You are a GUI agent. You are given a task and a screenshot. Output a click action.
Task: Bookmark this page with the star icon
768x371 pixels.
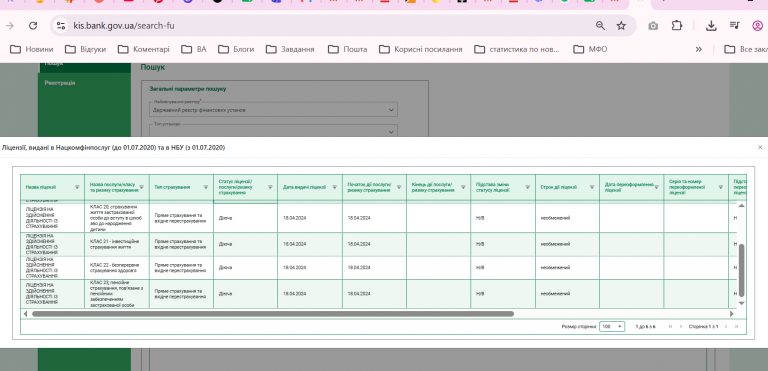(621, 25)
